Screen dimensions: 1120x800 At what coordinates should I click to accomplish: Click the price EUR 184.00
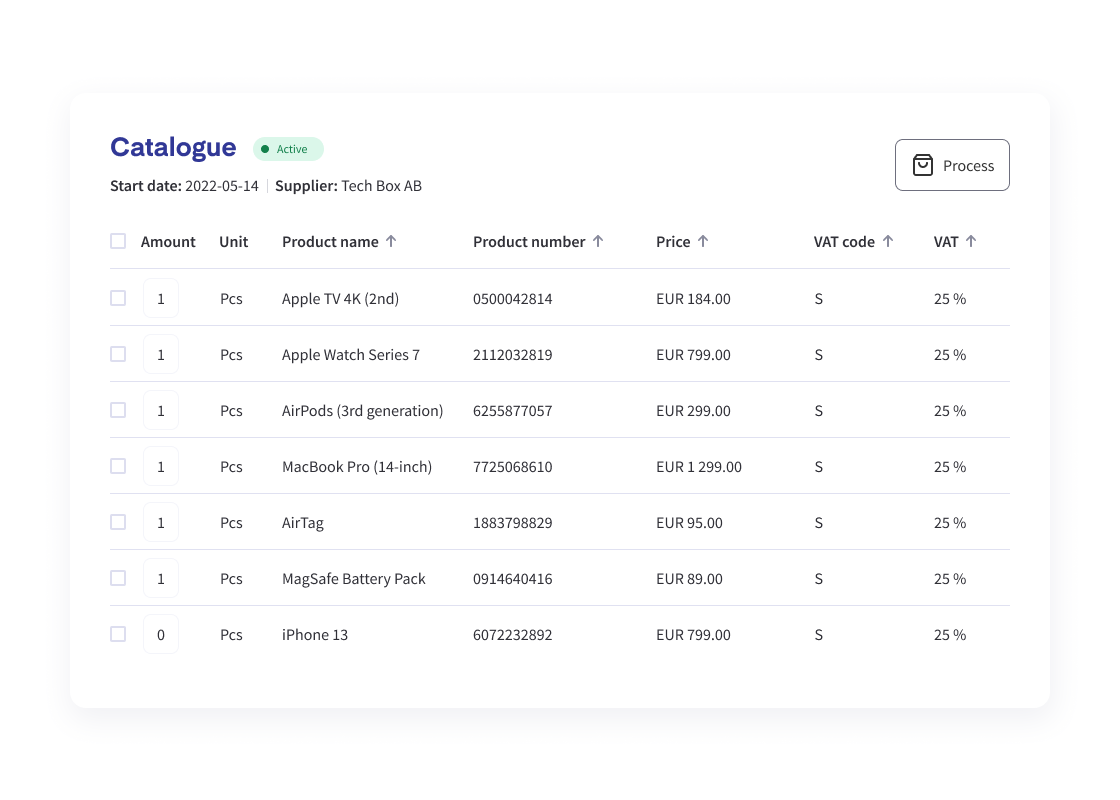click(x=694, y=299)
